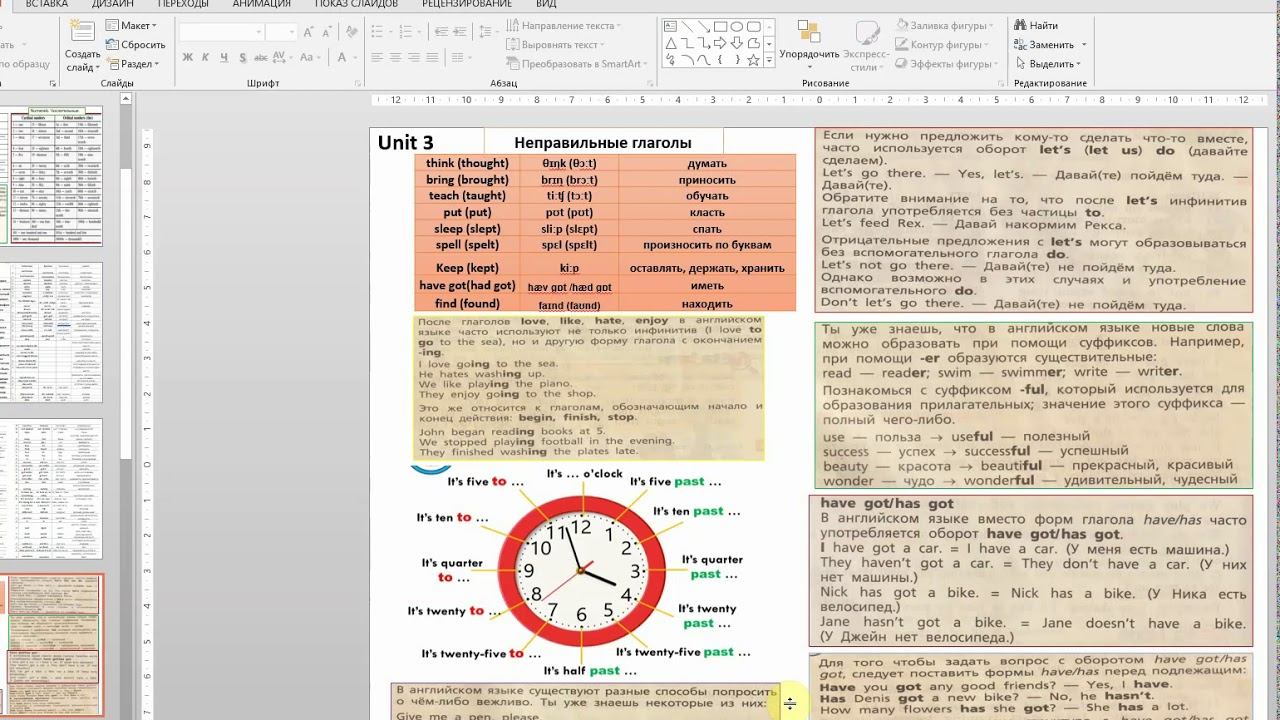Screen dimensions: 1280x720
Task: Switch to the РЕЦЕНЗИРОВАНИЕ tab
Action: [x=467, y=4]
